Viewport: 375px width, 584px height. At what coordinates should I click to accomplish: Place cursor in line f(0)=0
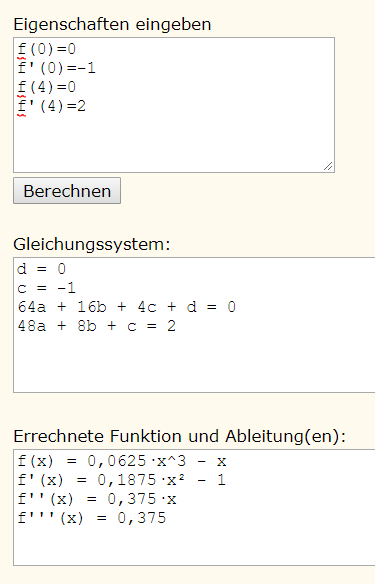(47, 49)
